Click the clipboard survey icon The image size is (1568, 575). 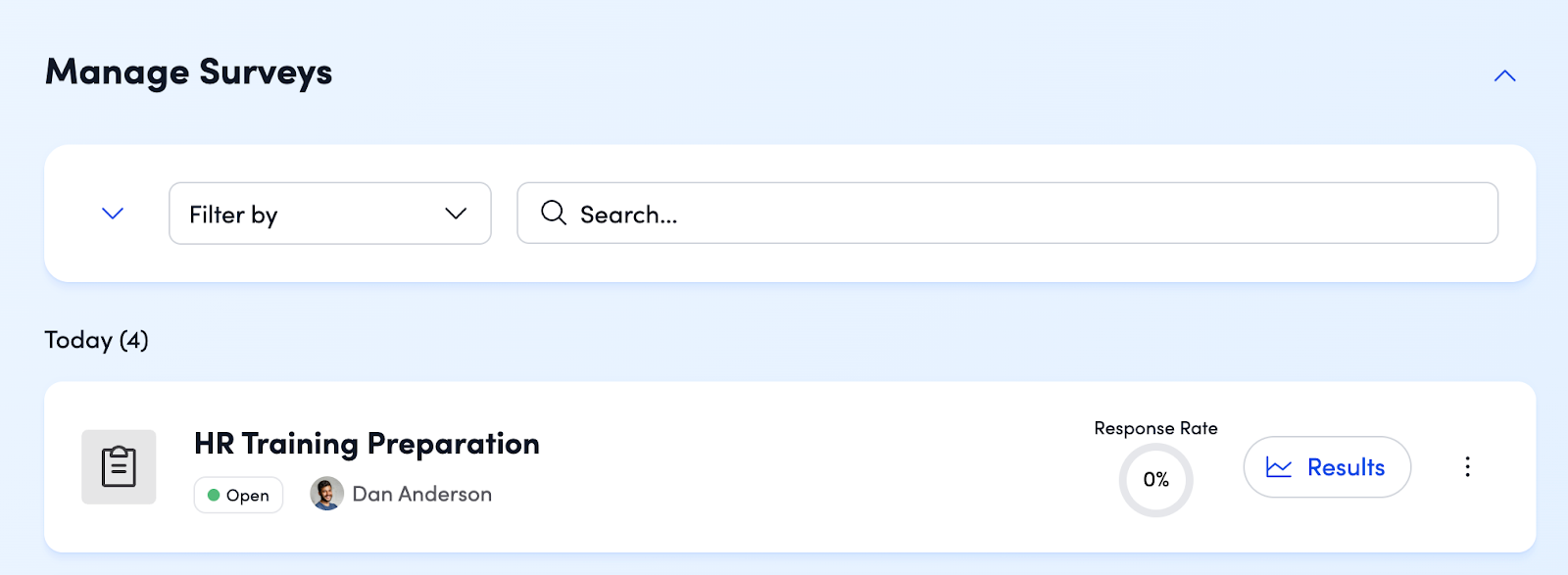point(119,467)
